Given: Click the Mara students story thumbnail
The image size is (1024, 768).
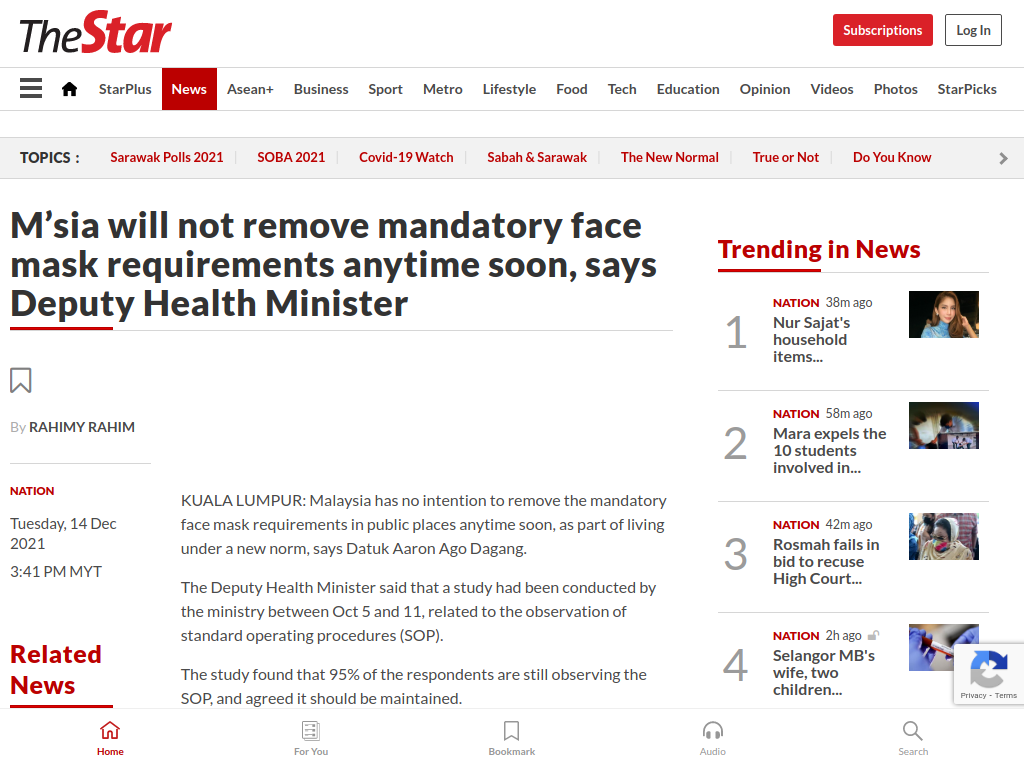Looking at the screenshot, I should coord(944,425).
